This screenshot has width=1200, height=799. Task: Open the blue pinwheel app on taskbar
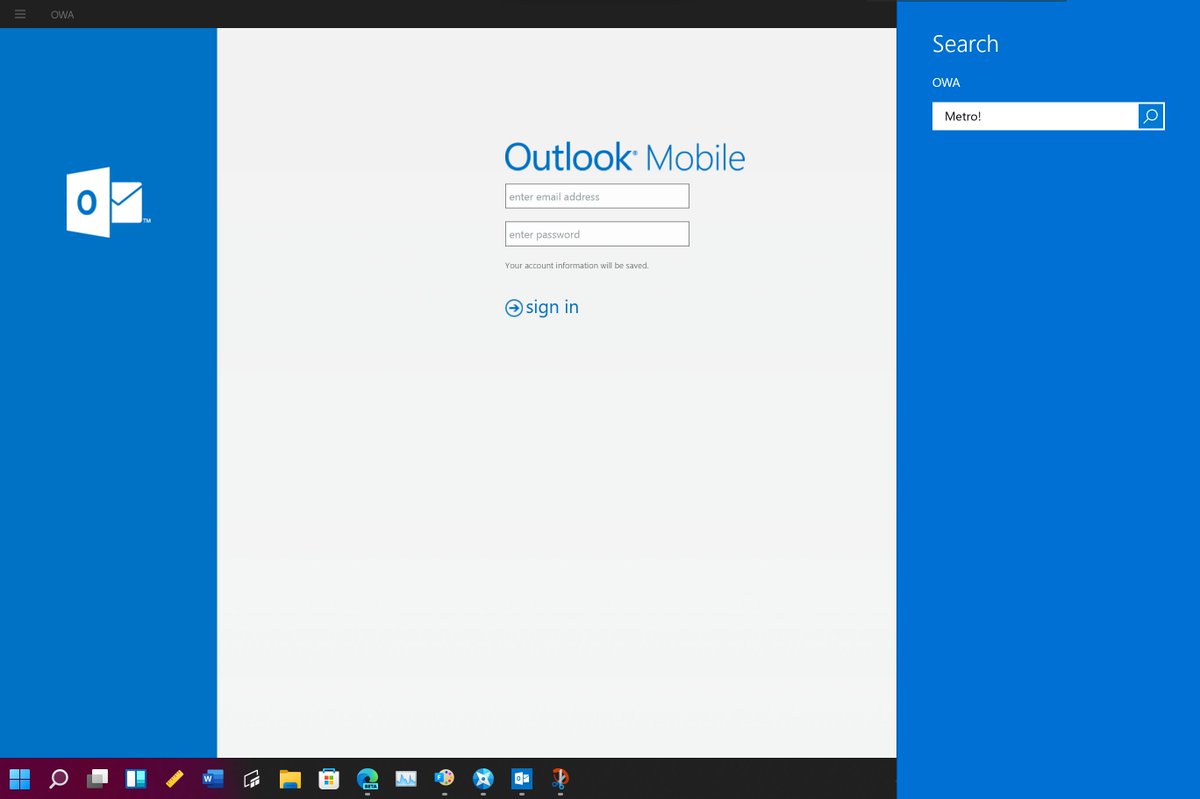483,778
